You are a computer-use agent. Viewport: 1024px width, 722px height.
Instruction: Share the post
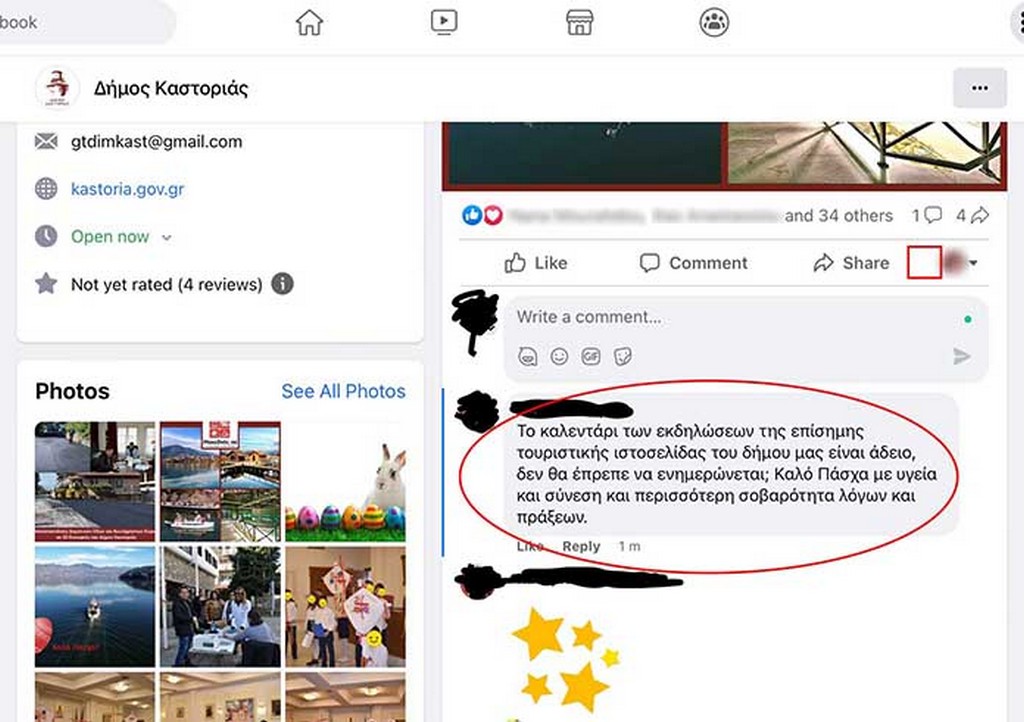coord(851,263)
